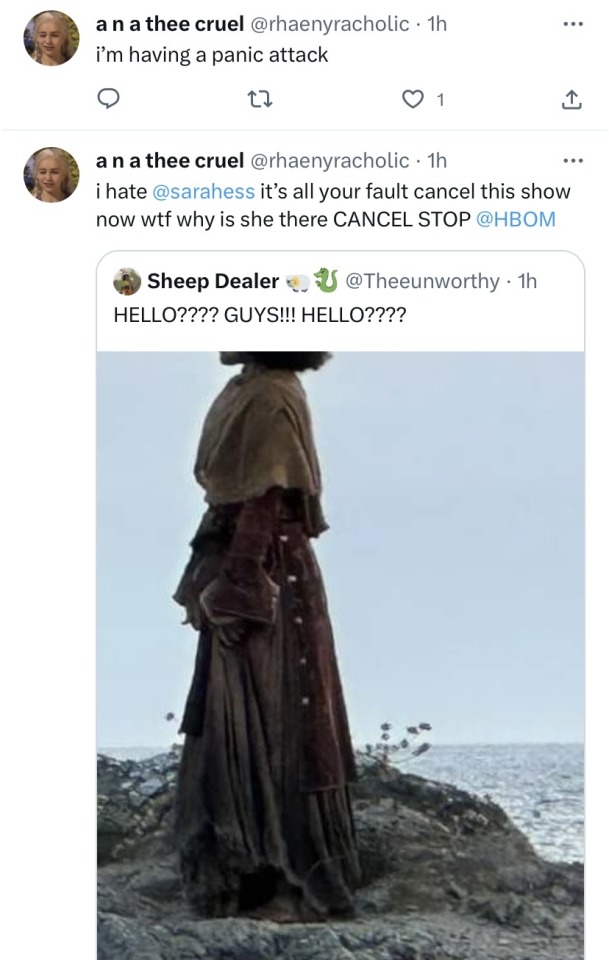Reply to the panic attack tweet
Viewport: 609px width, 960px height.
(x=109, y=98)
